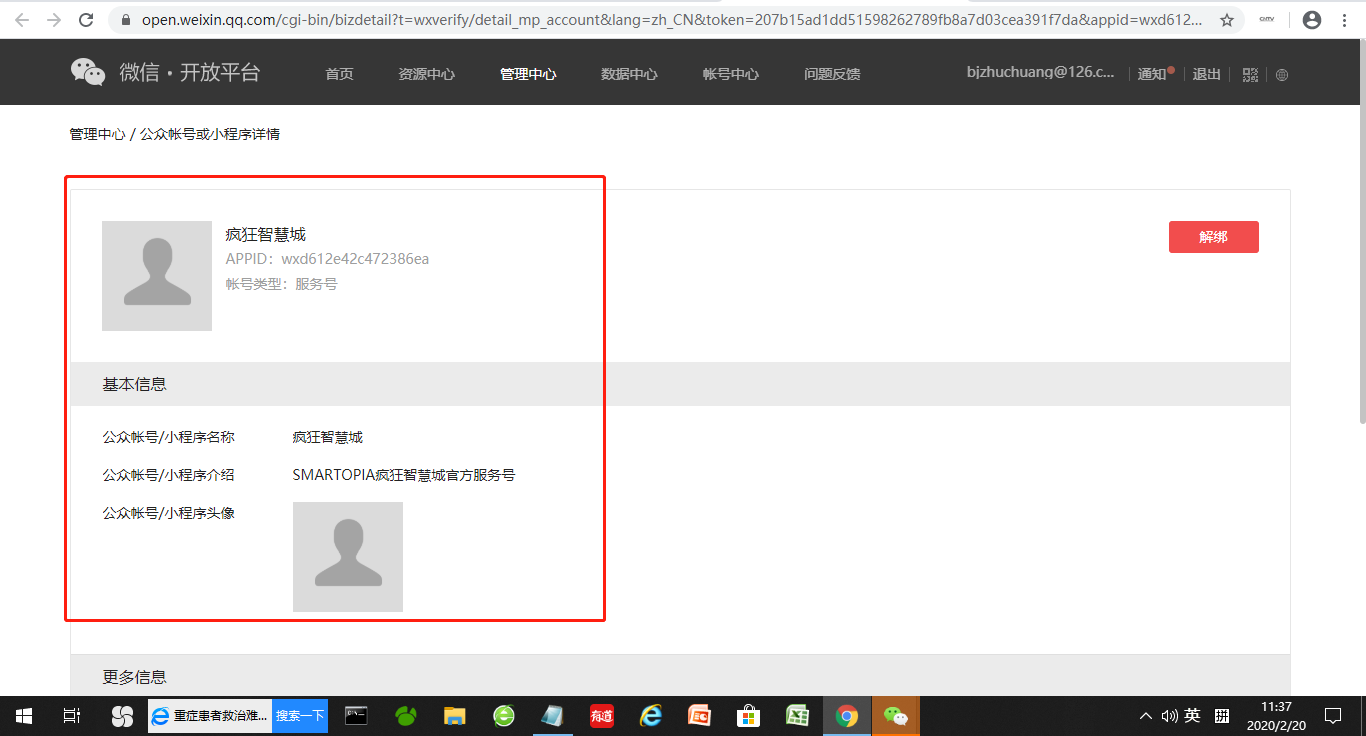Select 管理中心 navigation tab
The height and width of the screenshot is (736, 1366).
coord(528,74)
